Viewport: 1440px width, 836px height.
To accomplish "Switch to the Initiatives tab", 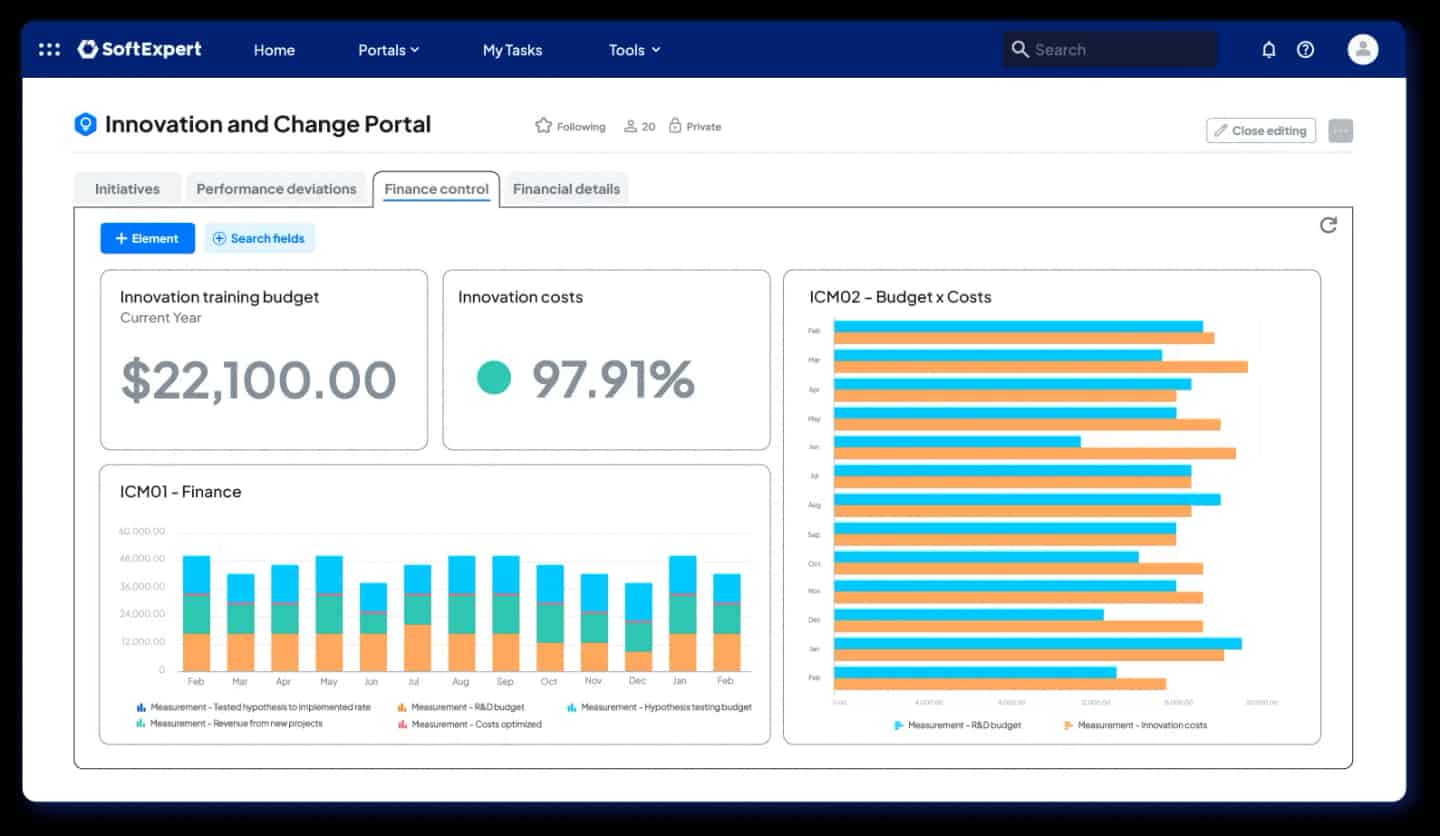I will [126, 188].
